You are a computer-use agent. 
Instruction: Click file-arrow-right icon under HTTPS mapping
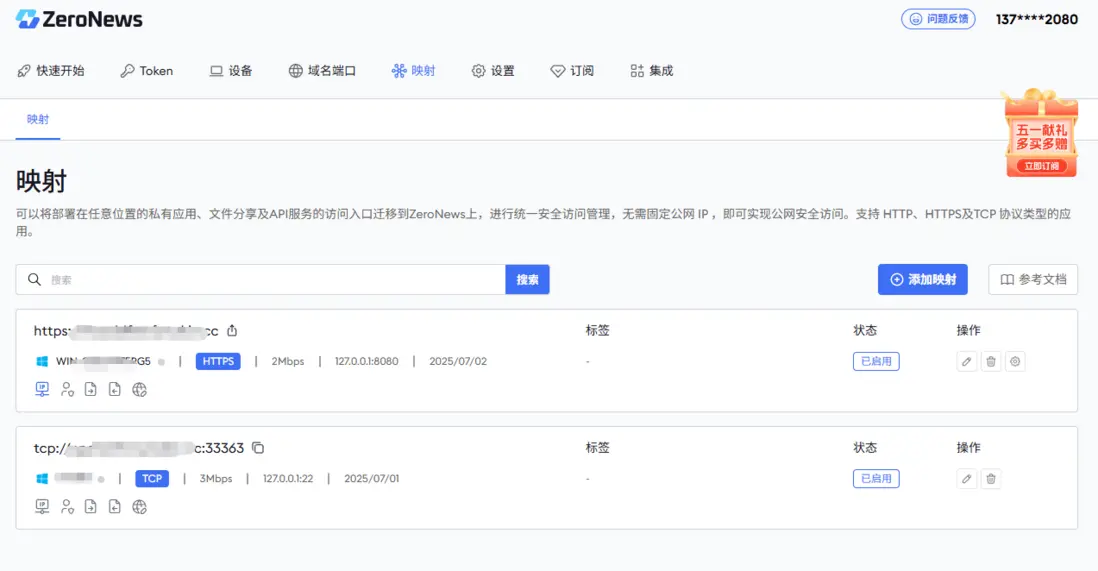coord(90,390)
